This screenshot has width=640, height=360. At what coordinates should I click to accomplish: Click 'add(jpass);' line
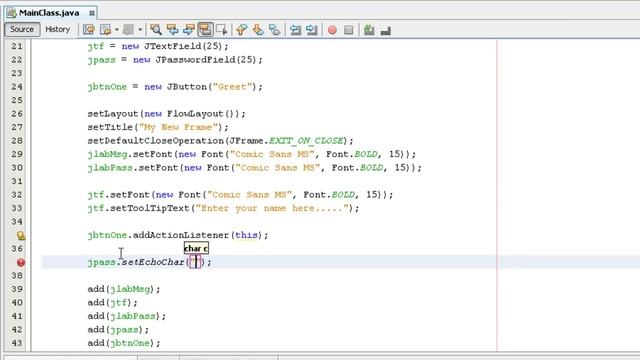point(118,329)
